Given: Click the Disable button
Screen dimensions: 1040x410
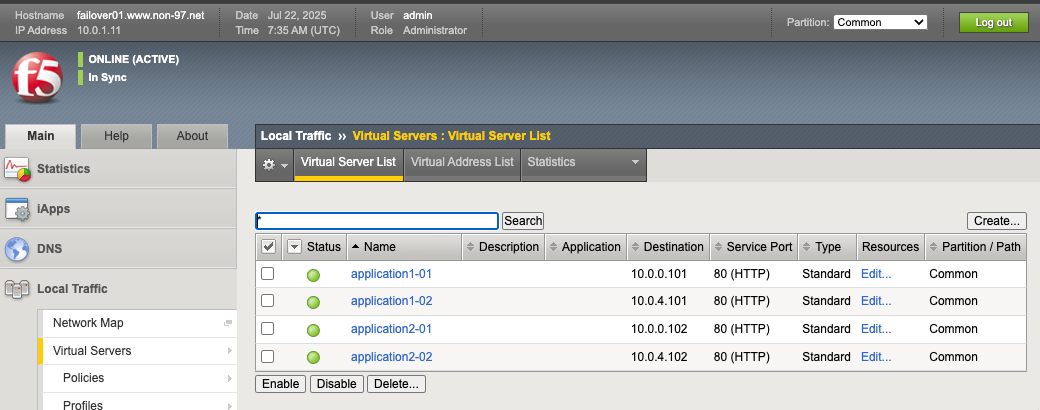Looking at the screenshot, I should click(336, 384).
